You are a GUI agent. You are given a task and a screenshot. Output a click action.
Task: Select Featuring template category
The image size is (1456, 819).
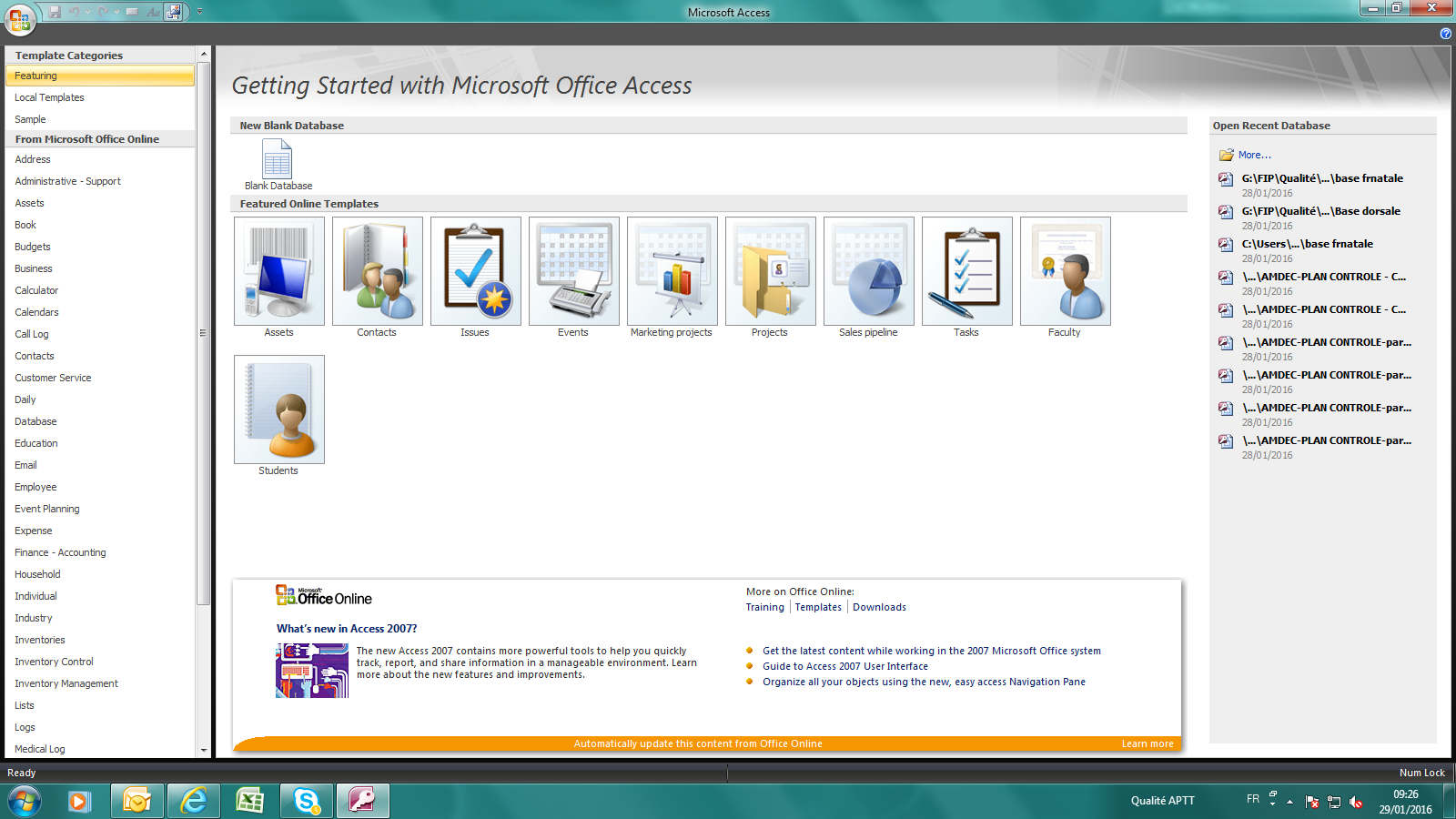click(100, 76)
